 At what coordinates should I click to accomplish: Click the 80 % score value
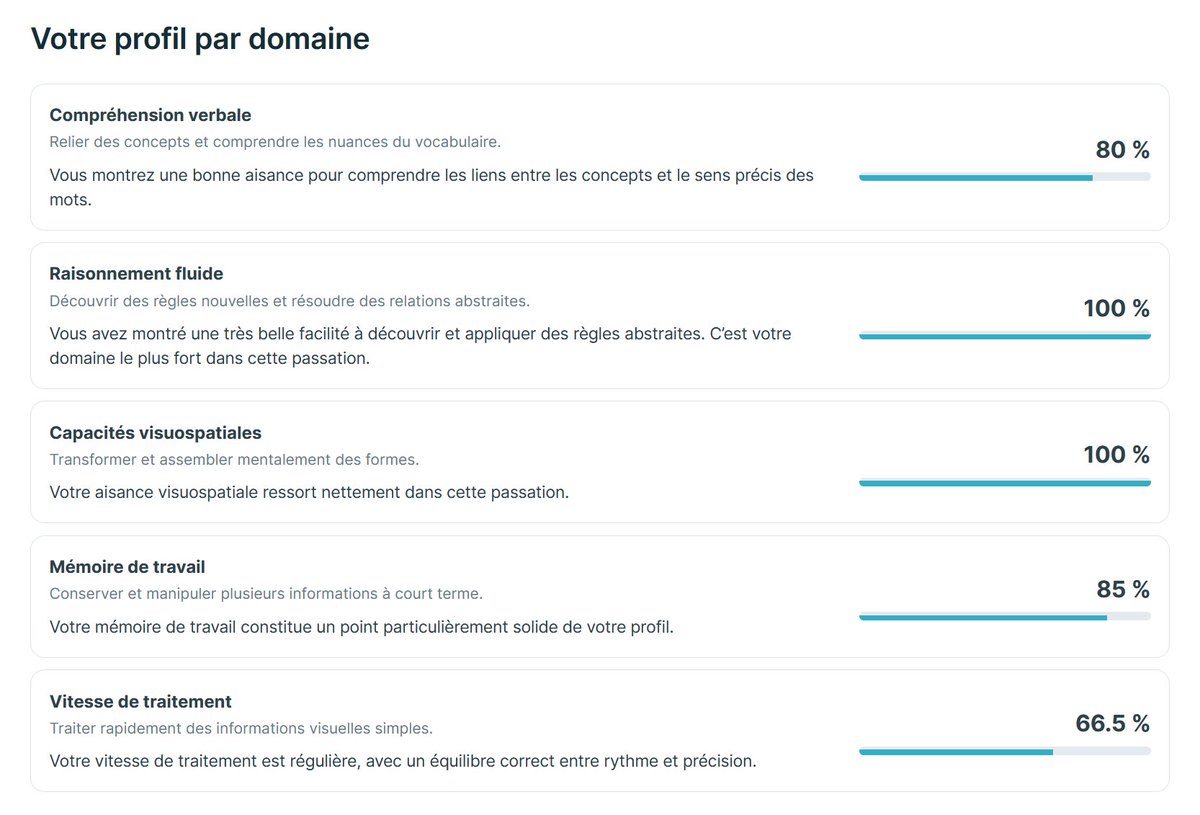coord(1123,150)
